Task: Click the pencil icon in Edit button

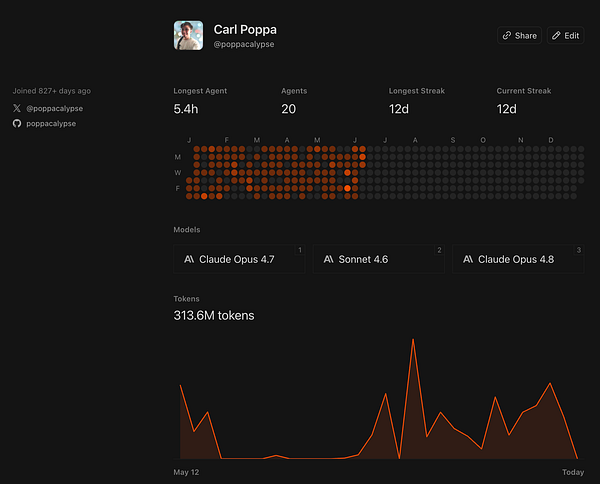Action: [x=556, y=36]
